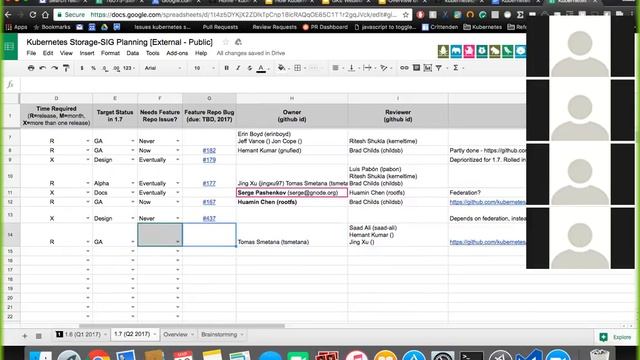The width and height of the screenshot is (640, 360).
Task: Open text rotation options
Action: click(x=384, y=68)
